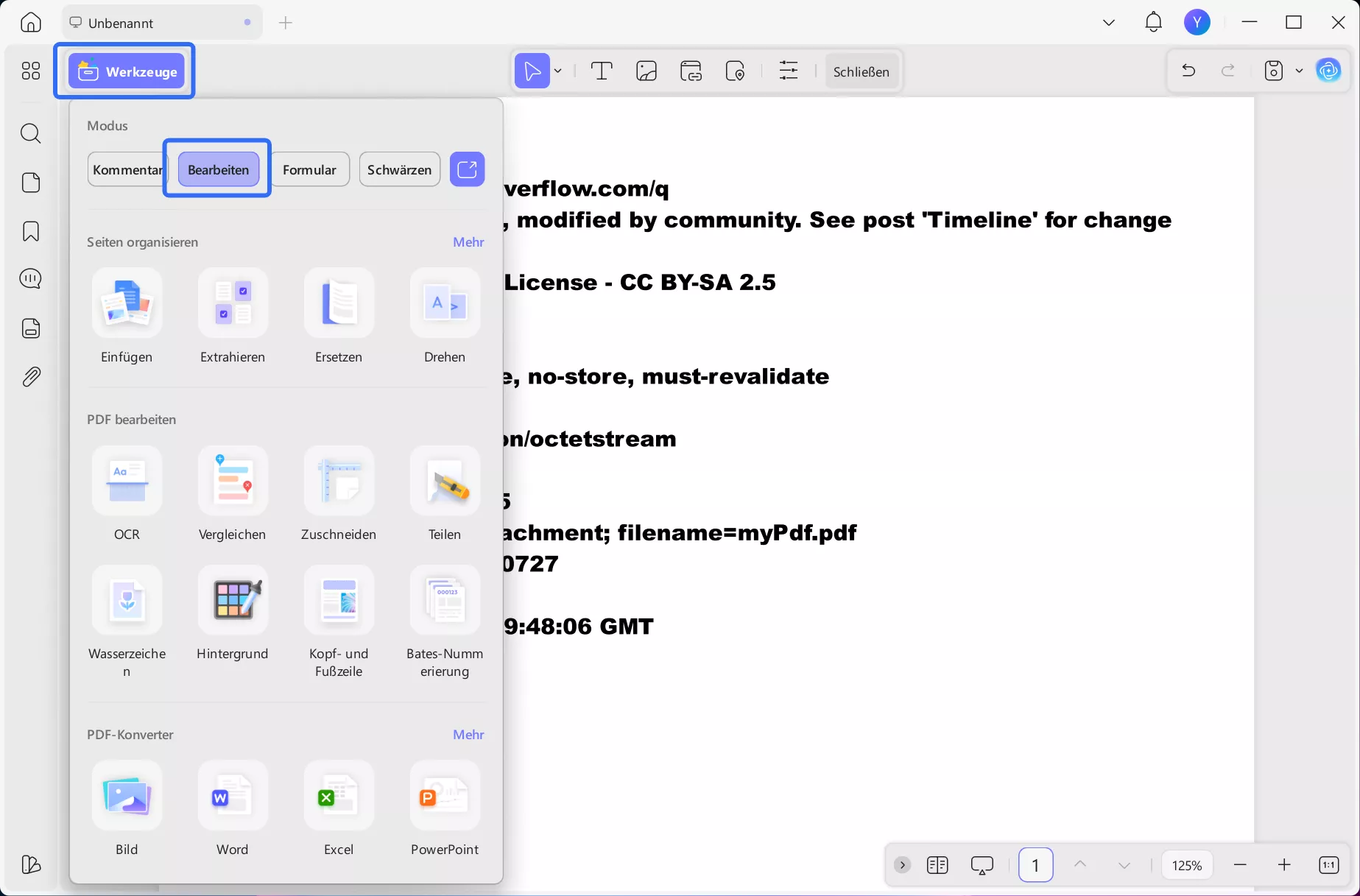This screenshot has height=896, width=1360.
Task: Expand the collapsed bottom bar arrow
Action: click(x=902, y=865)
